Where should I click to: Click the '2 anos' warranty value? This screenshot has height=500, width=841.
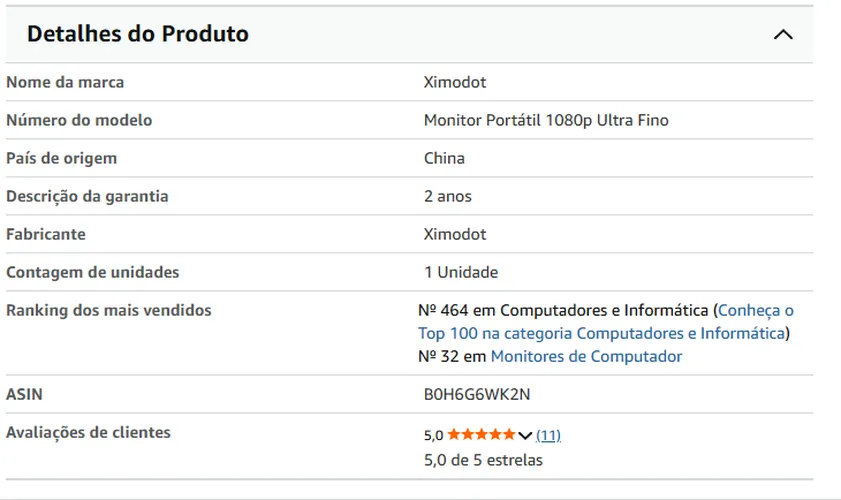point(448,196)
